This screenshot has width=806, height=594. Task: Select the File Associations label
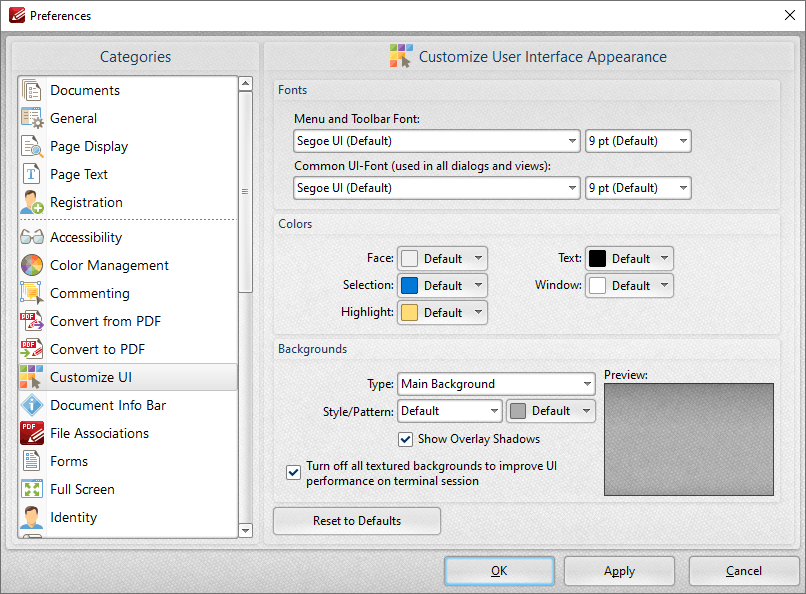(99, 433)
